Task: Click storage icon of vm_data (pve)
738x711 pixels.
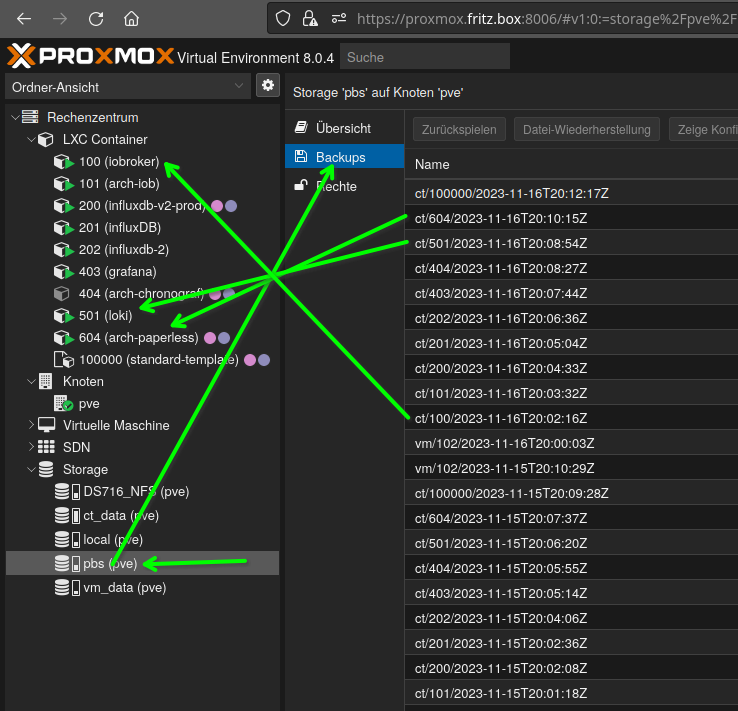Action: [67, 588]
